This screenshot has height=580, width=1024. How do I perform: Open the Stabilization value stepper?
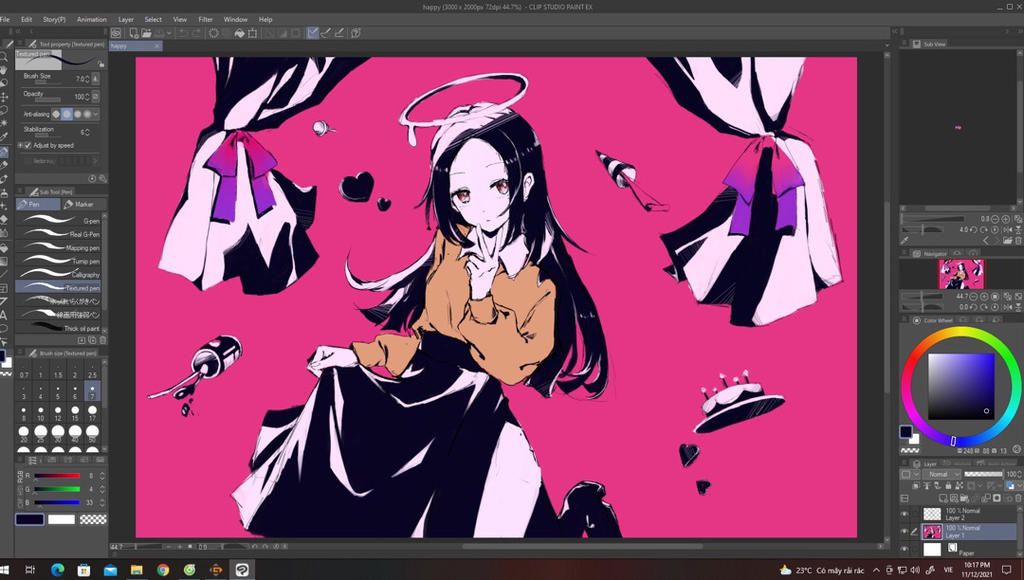(87, 132)
